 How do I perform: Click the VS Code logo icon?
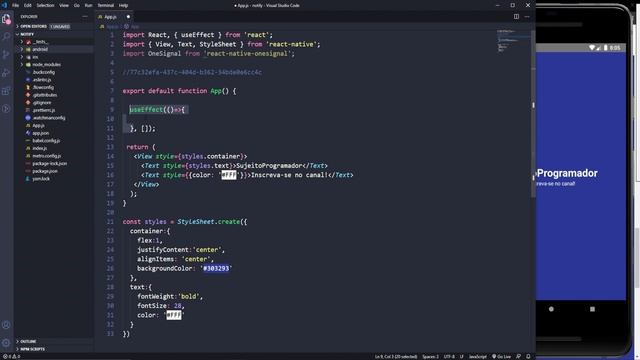pos(4,5)
